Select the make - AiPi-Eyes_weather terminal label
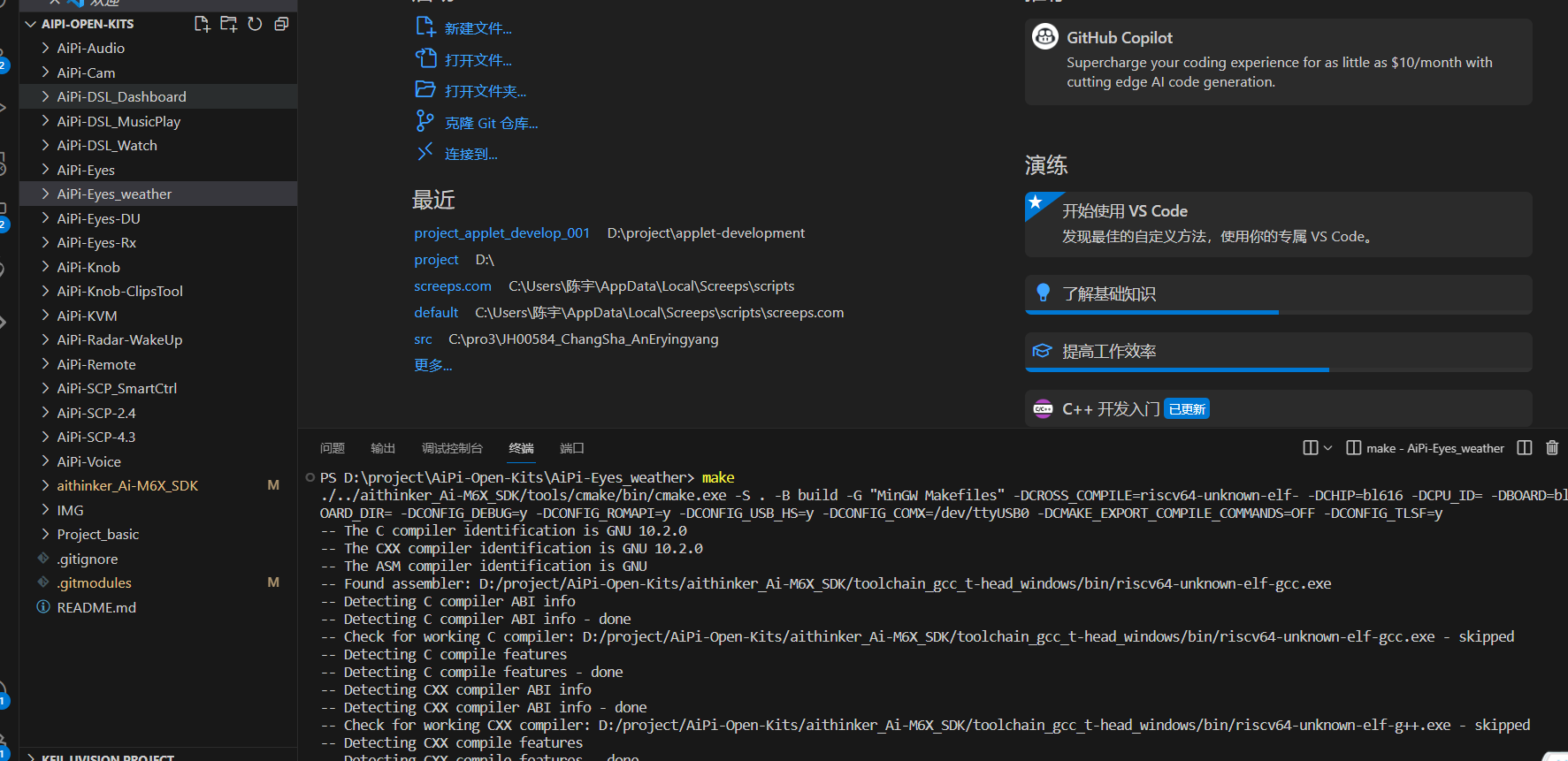 tap(1434, 448)
